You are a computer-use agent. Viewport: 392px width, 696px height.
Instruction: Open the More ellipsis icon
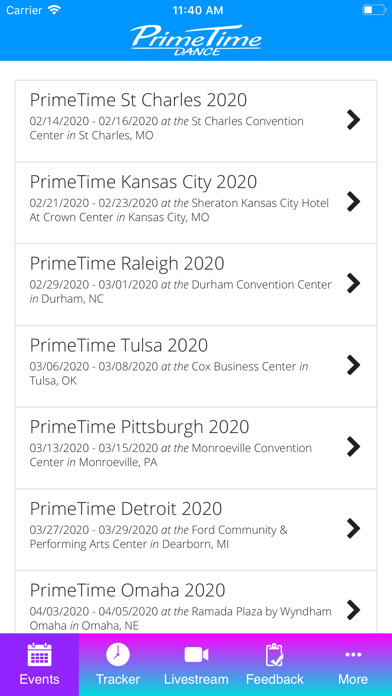pyautogui.click(x=353, y=655)
